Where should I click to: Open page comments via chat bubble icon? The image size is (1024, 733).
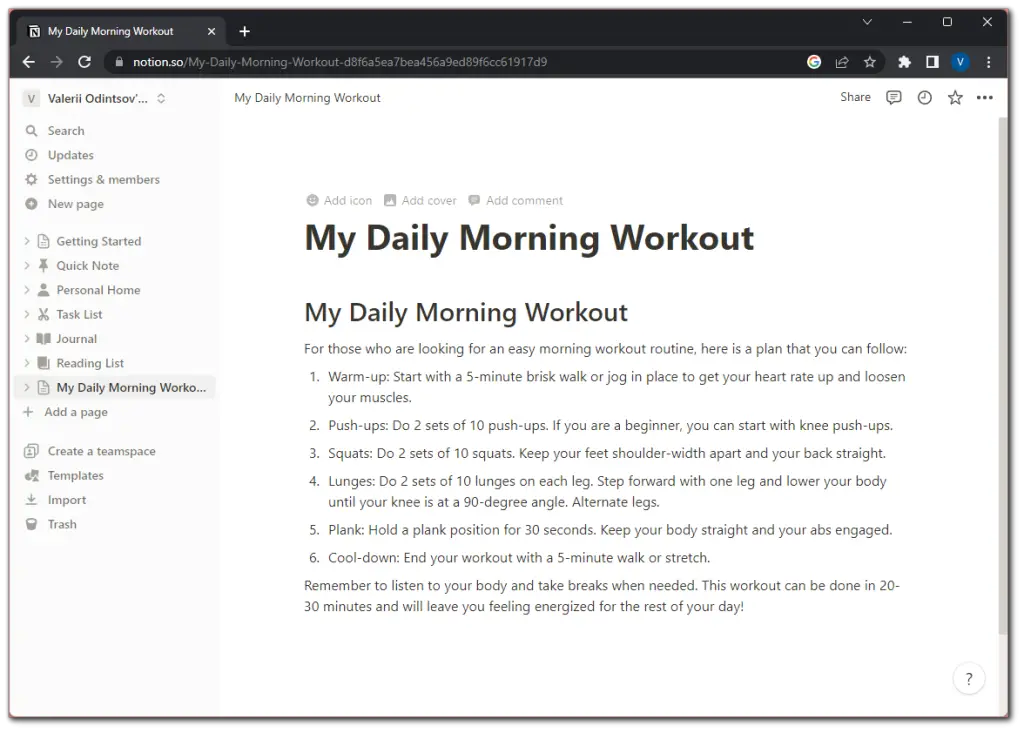[893, 97]
